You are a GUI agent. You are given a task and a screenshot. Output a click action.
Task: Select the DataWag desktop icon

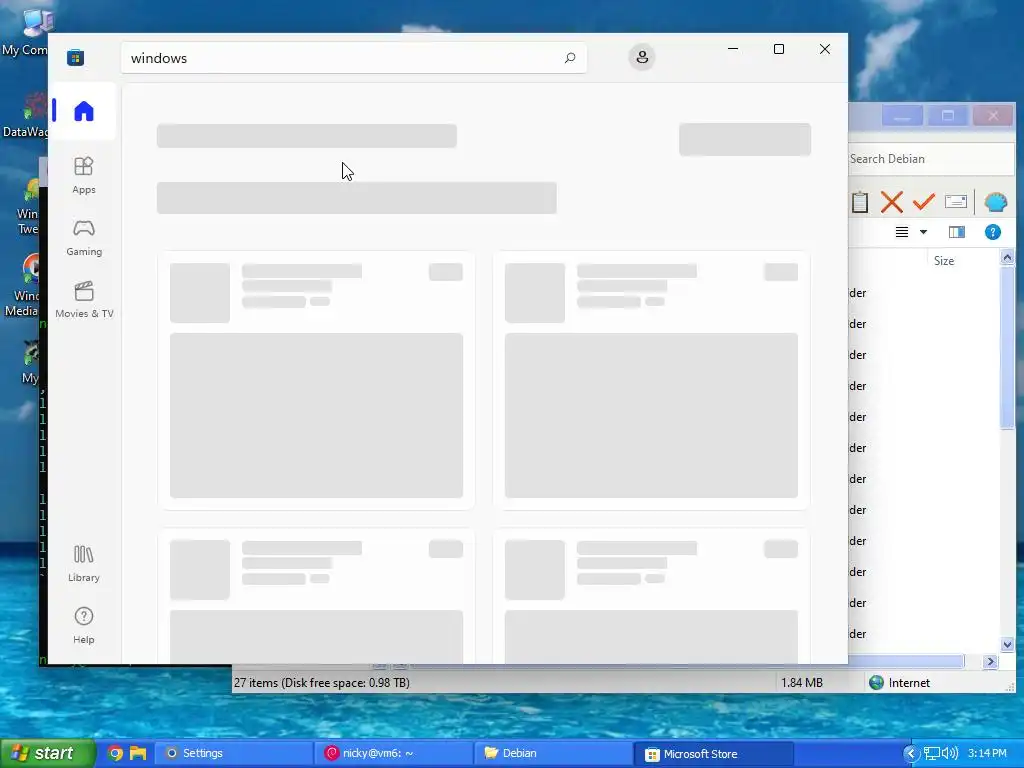[x=26, y=116]
